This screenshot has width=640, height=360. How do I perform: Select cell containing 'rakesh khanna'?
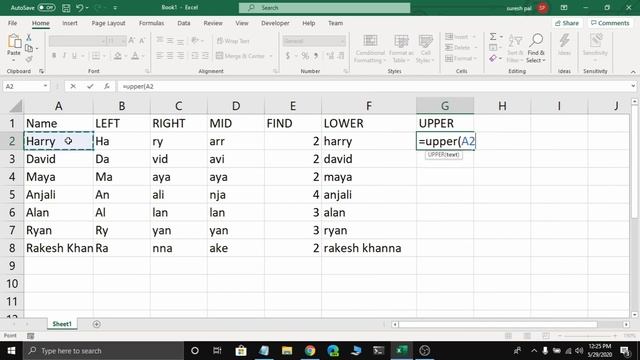369,248
